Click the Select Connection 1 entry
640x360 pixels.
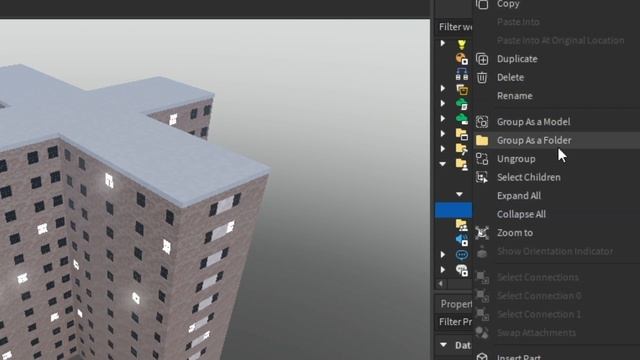[x=539, y=314]
